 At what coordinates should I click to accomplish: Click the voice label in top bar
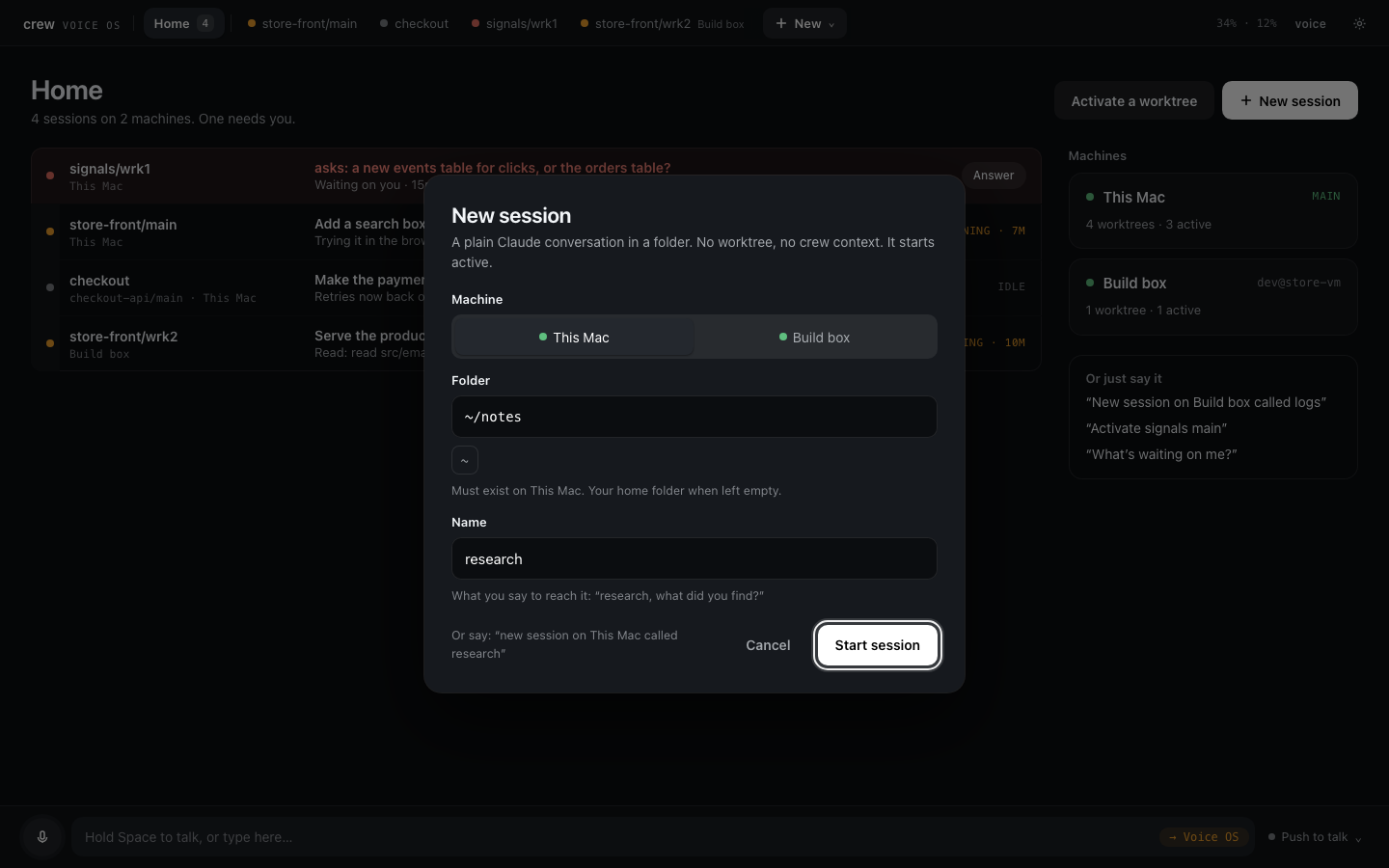1310,23
